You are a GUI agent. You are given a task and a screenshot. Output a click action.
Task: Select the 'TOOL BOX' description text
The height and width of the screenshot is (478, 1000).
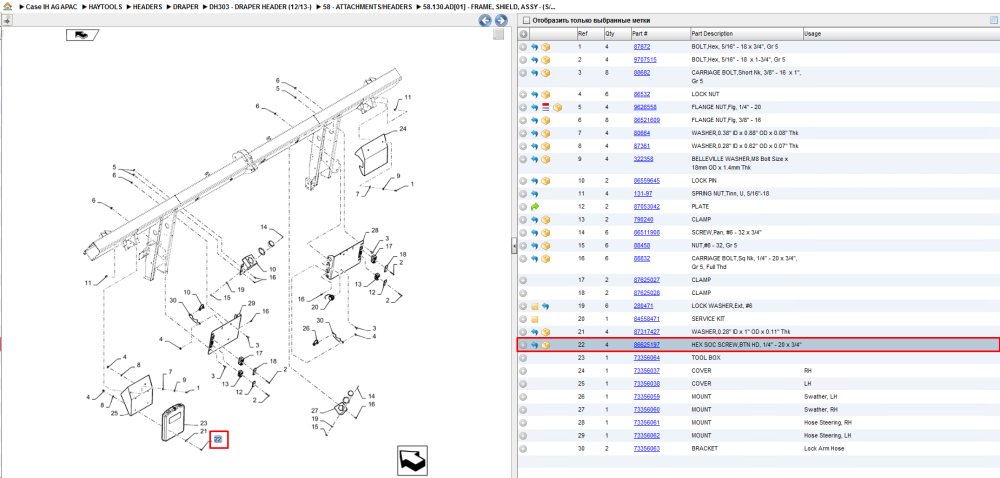[705, 358]
